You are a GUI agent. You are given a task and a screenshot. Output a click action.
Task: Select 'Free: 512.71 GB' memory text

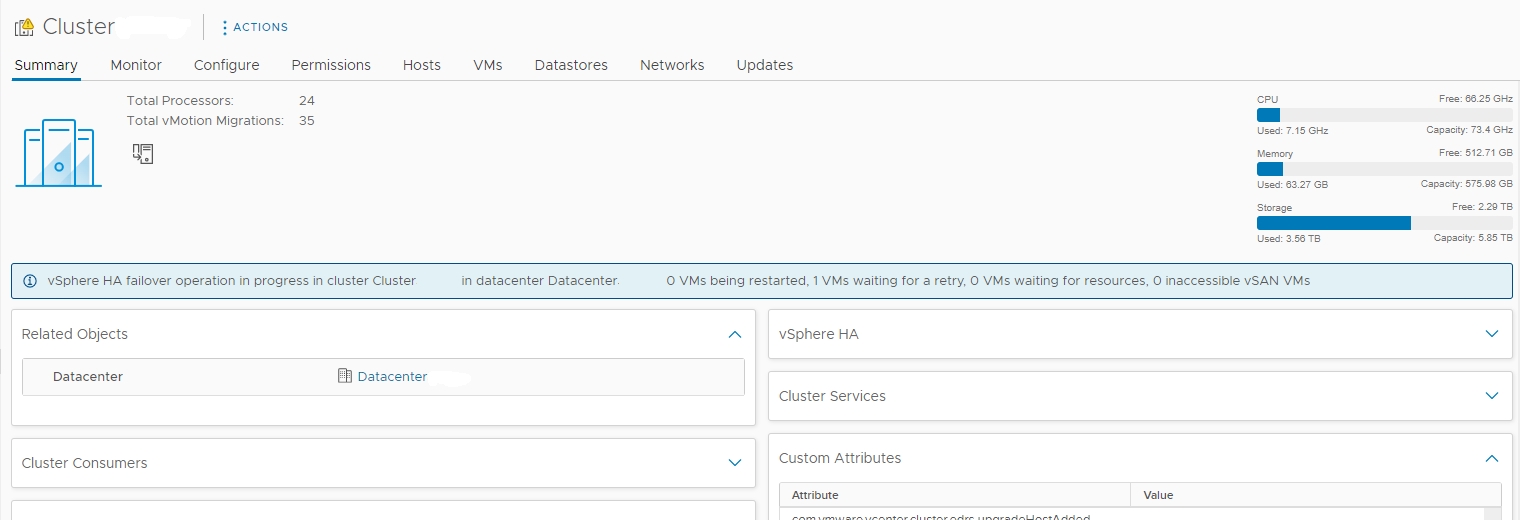[1476, 153]
